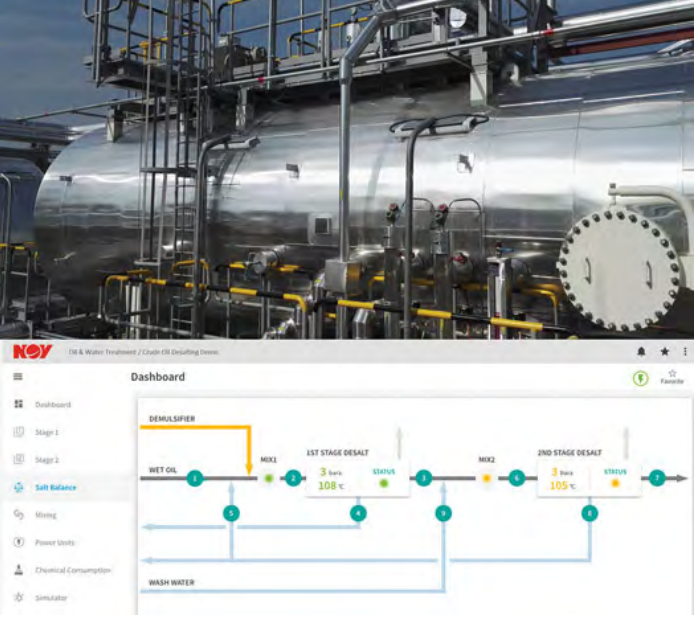This screenshot has height=617, width=694.
Task: Click node 7 at the outlet arrow
Action: tap(657, 479)
